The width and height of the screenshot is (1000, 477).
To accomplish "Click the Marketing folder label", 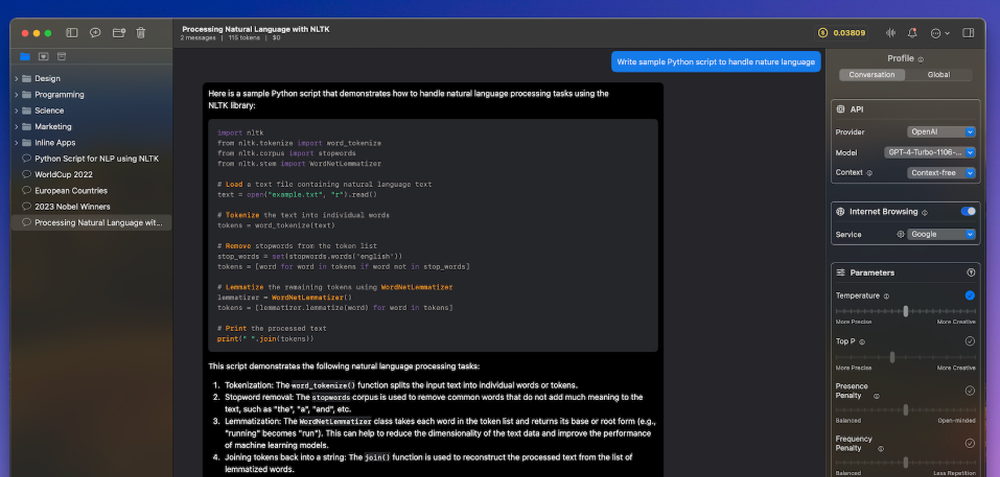I will (53, 126).
